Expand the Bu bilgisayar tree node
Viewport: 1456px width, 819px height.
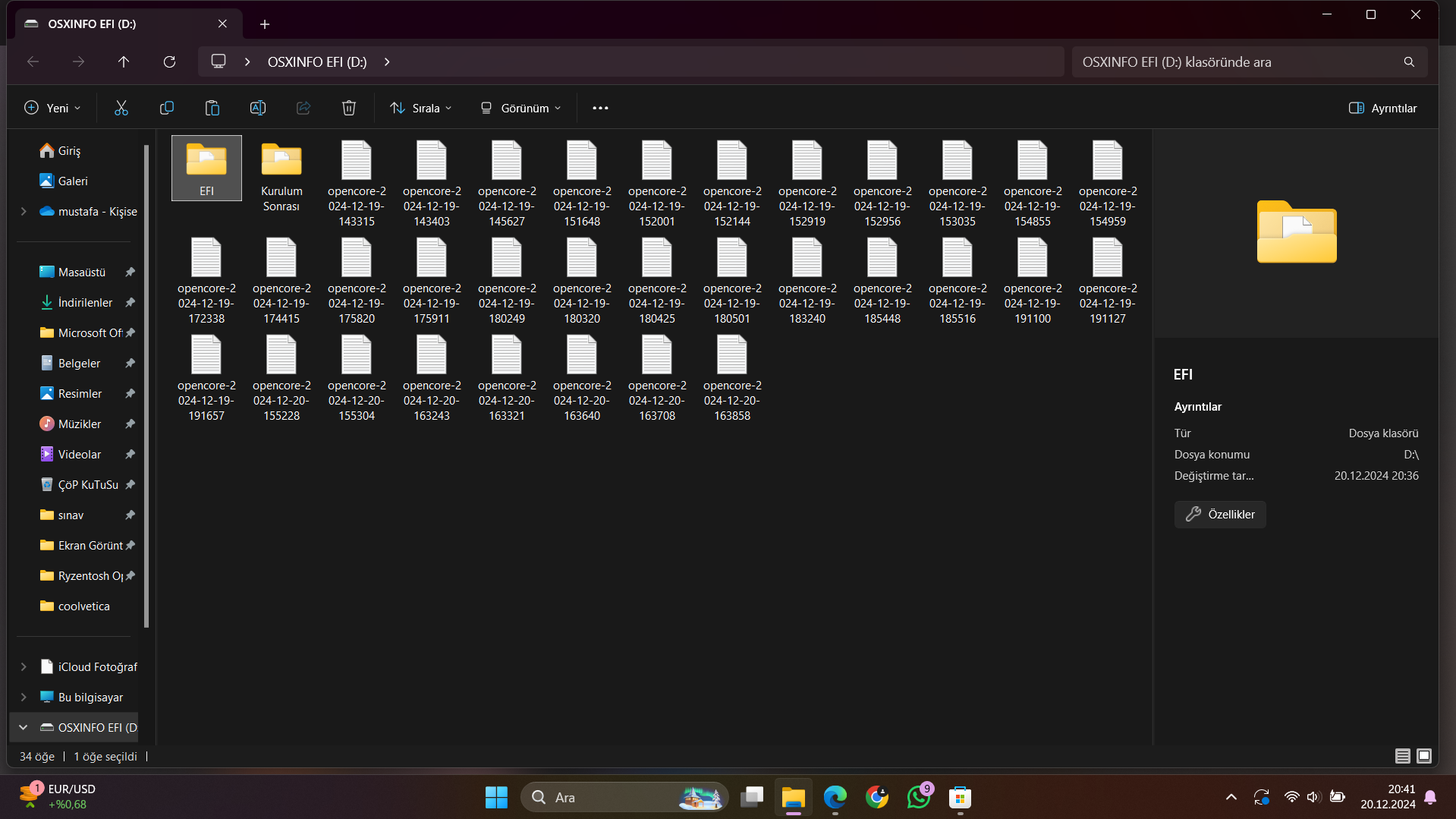24,697
